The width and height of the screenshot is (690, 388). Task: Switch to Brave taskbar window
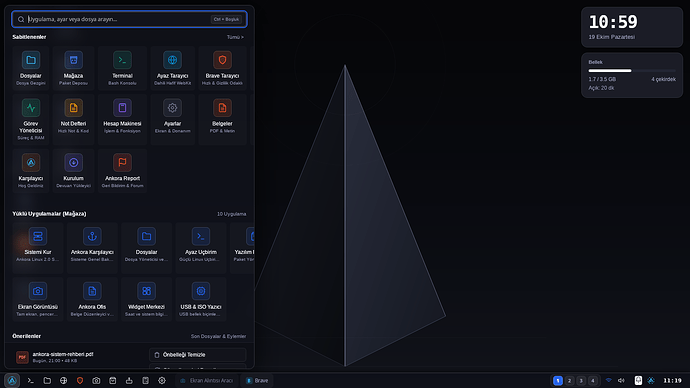click(257, 381)
